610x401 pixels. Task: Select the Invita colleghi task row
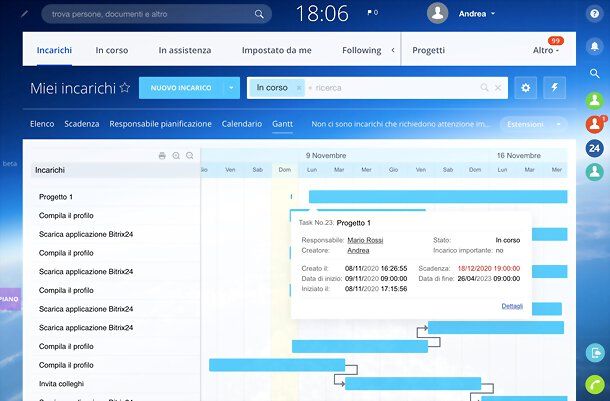click(115, 383)
